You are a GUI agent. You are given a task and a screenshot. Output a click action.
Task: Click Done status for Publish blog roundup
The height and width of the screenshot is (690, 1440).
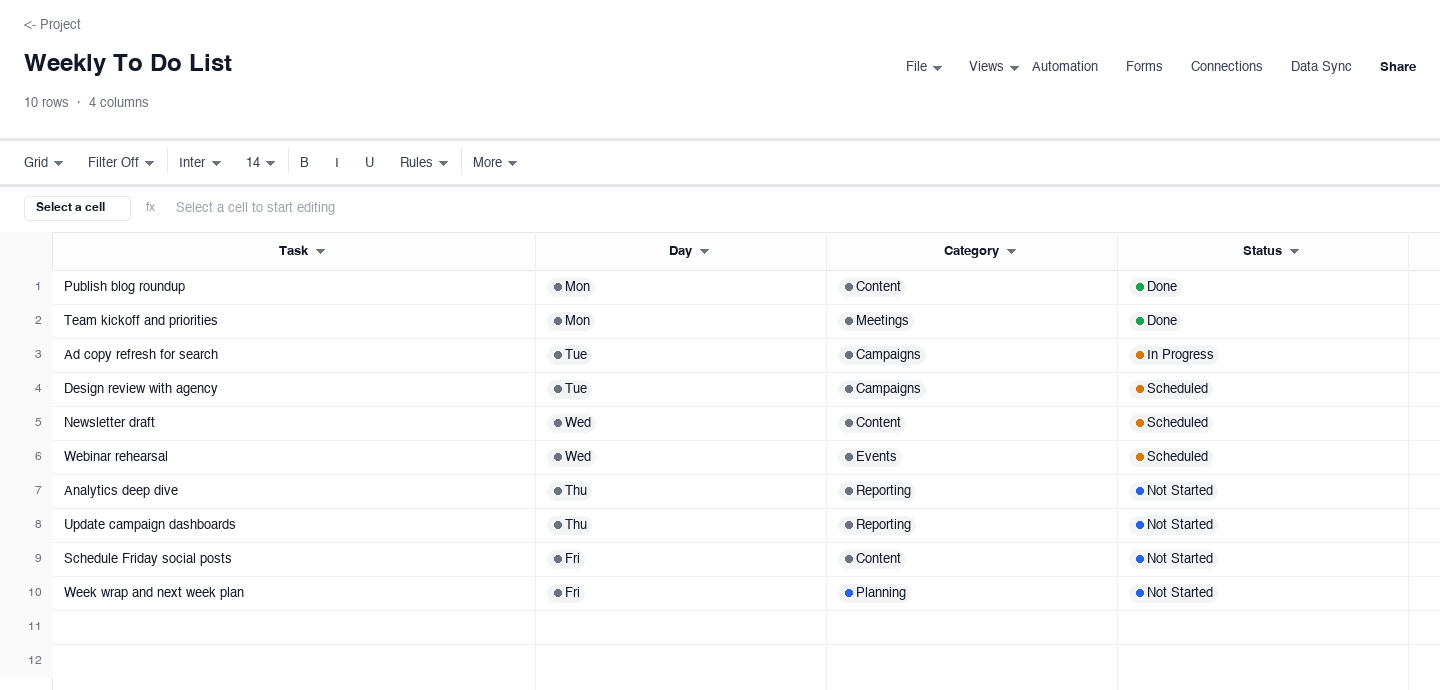[x=1156, y=287]
